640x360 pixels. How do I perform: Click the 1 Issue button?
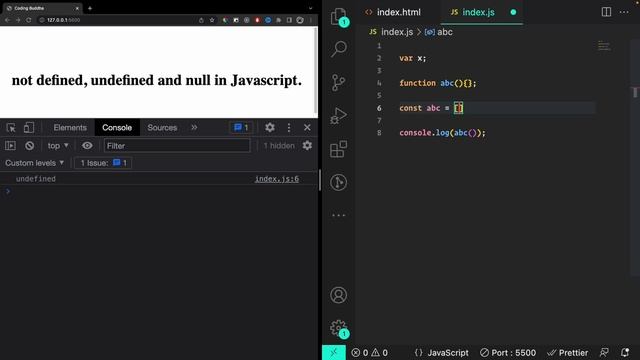(103, 163)
